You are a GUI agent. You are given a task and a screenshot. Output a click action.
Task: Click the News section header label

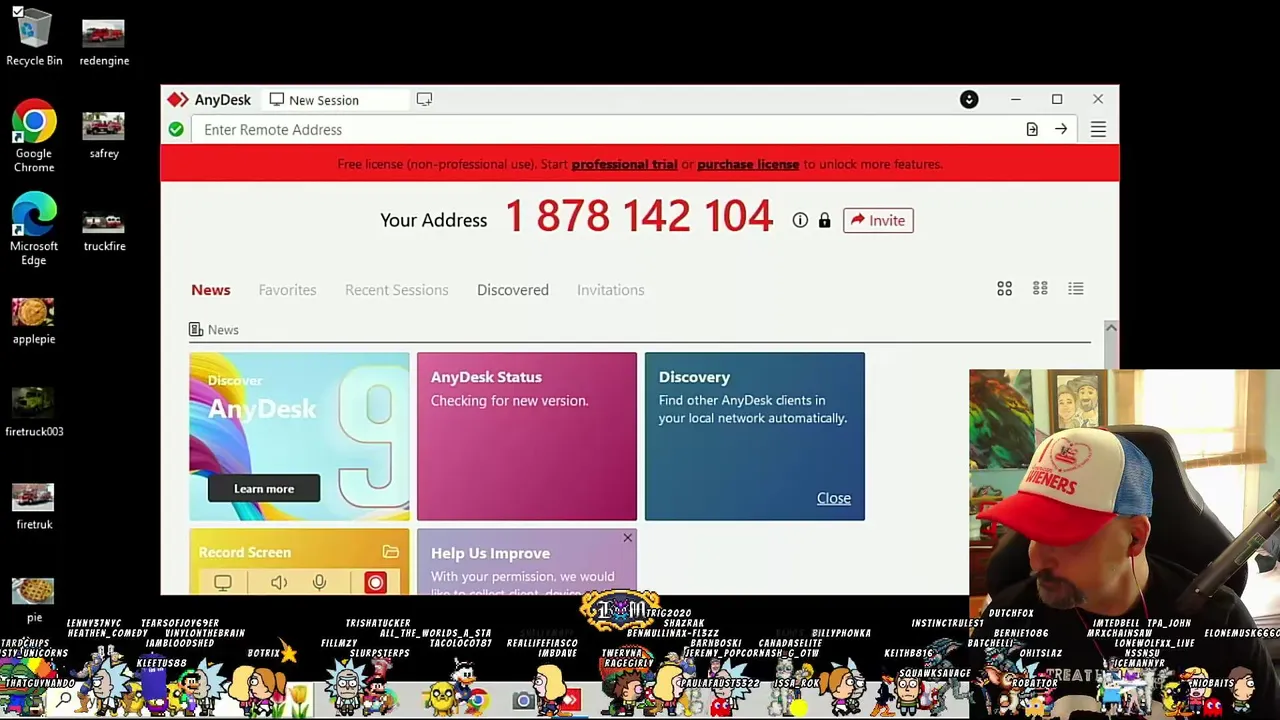click(x=223, y=330)
